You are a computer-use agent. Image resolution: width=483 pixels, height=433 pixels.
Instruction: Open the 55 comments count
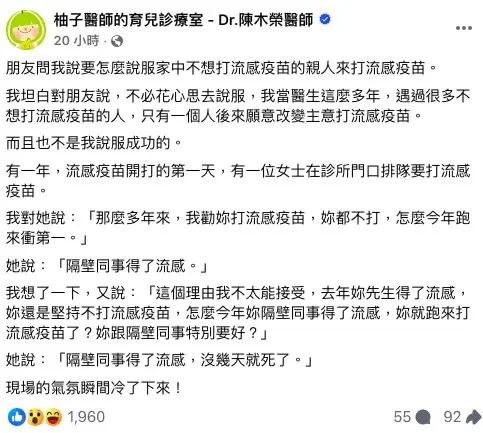(x=403, y=417)
